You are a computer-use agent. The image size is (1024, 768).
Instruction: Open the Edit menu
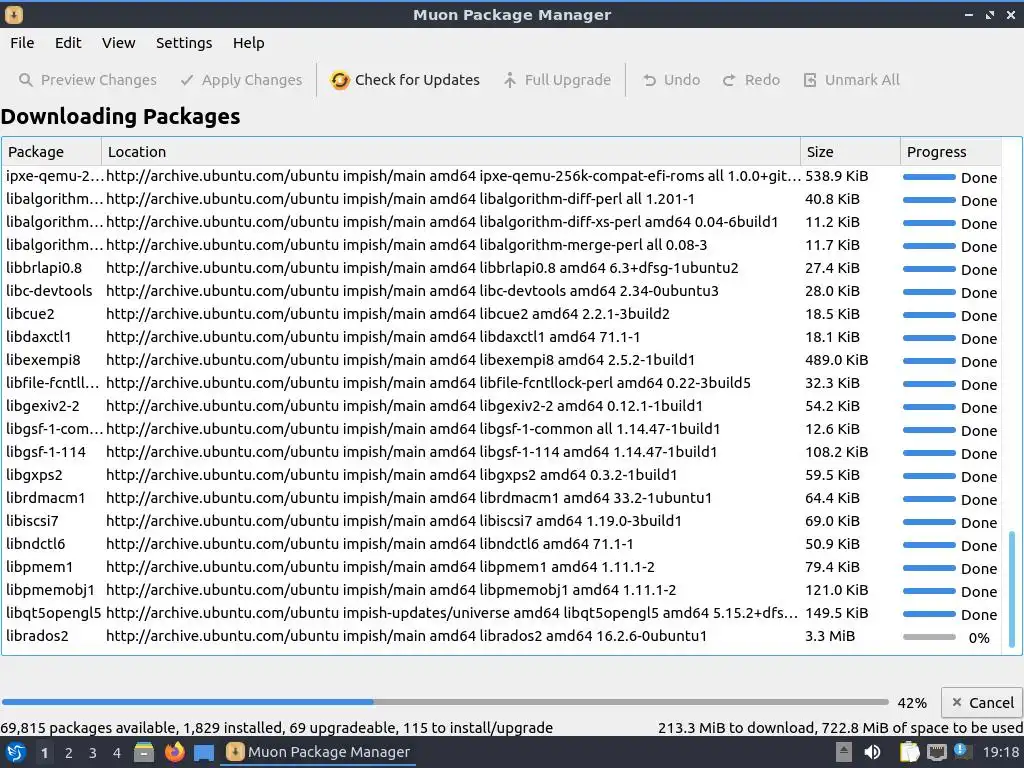(x=68, y=43)
